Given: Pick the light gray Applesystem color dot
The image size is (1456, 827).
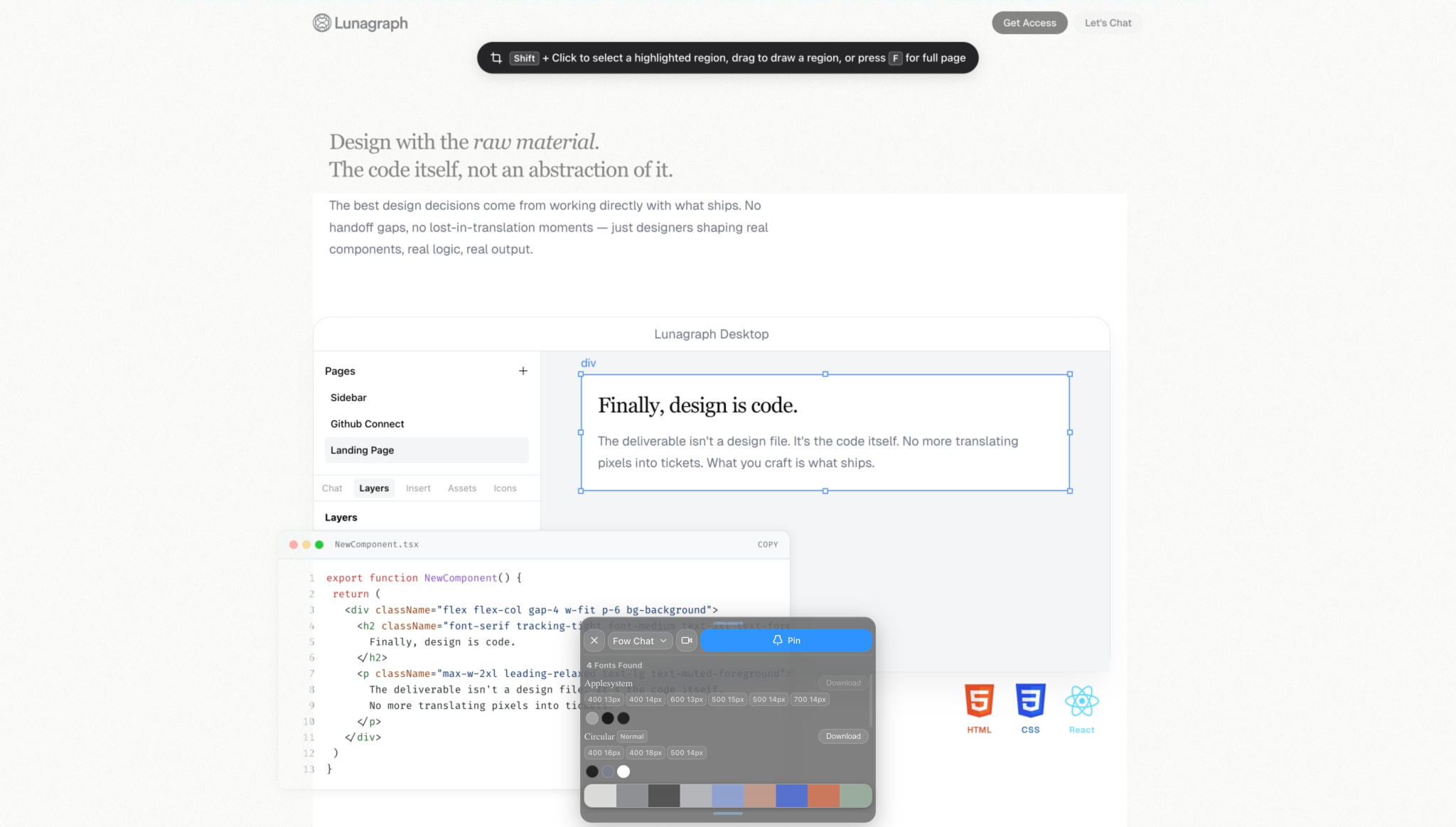Looking at the screenshot, I should point(592,718).
